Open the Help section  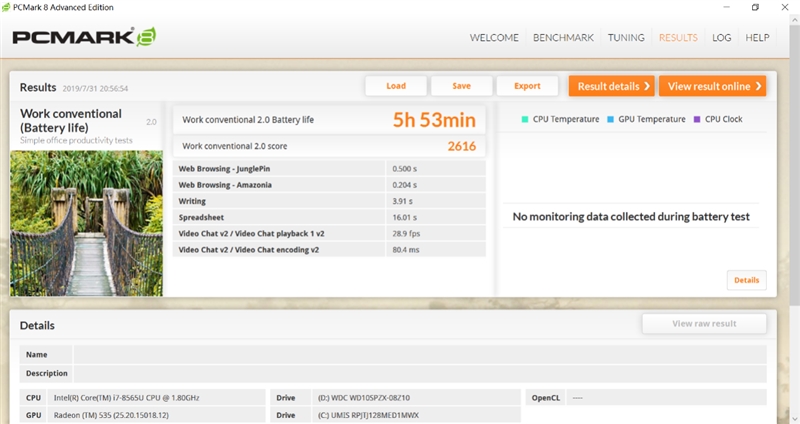tap(757, 38)
